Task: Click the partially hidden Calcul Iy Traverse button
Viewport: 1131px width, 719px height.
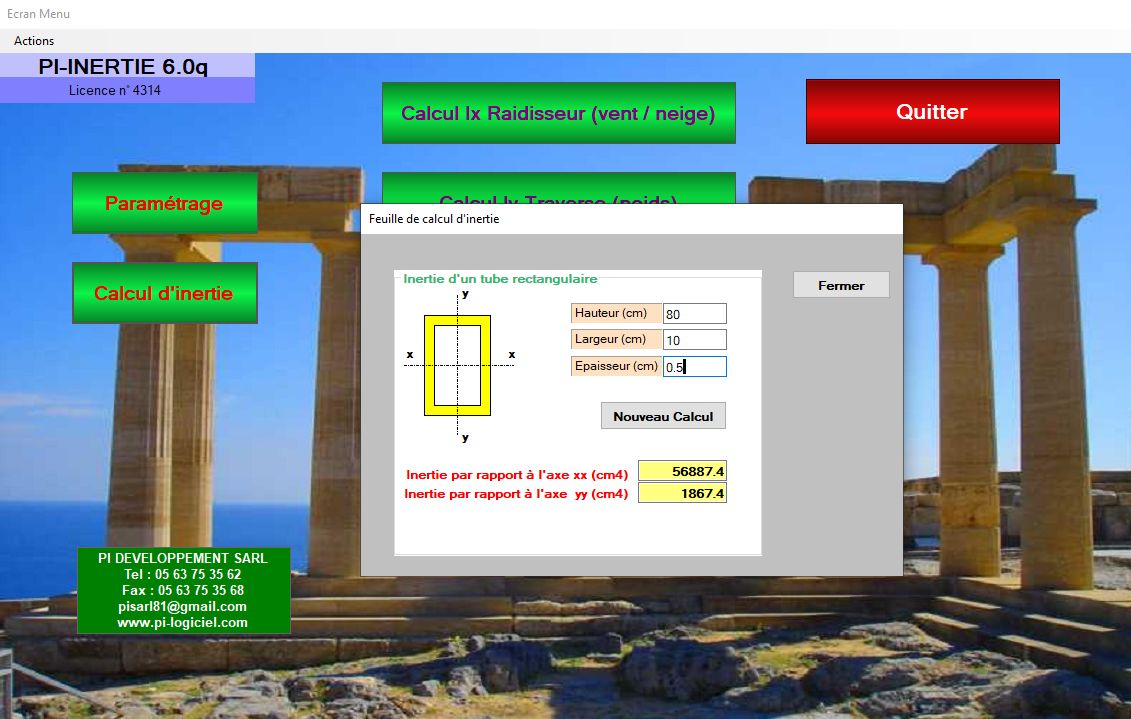Action: pos(558,188)
